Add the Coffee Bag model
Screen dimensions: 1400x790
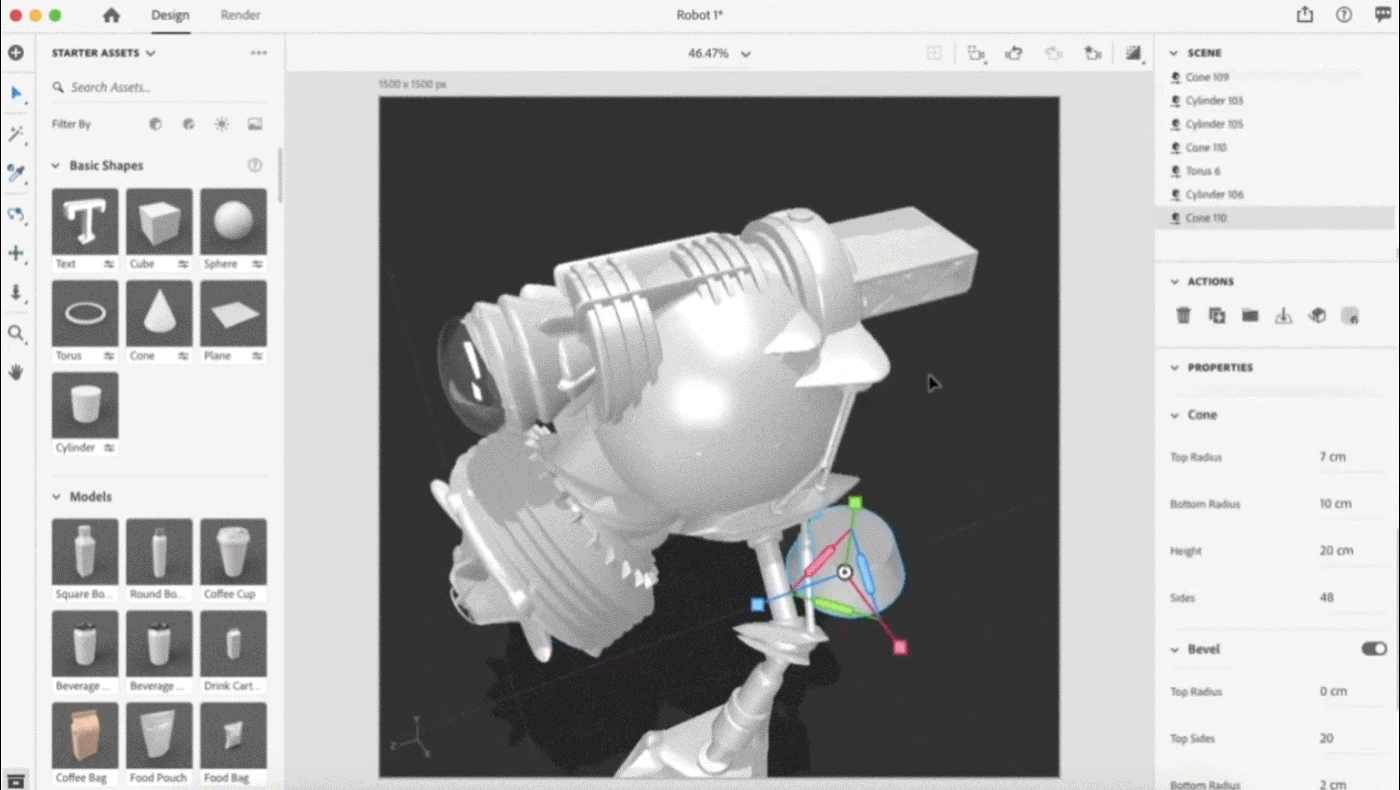pos(85,735)
